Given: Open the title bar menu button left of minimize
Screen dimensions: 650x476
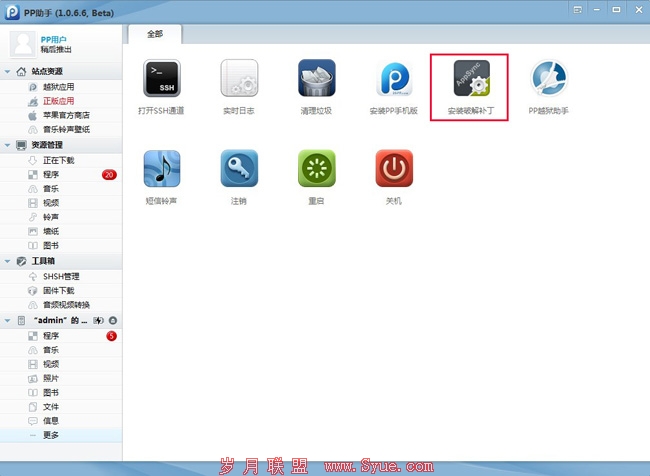Looking at the screenshot, I should point(577,10).
